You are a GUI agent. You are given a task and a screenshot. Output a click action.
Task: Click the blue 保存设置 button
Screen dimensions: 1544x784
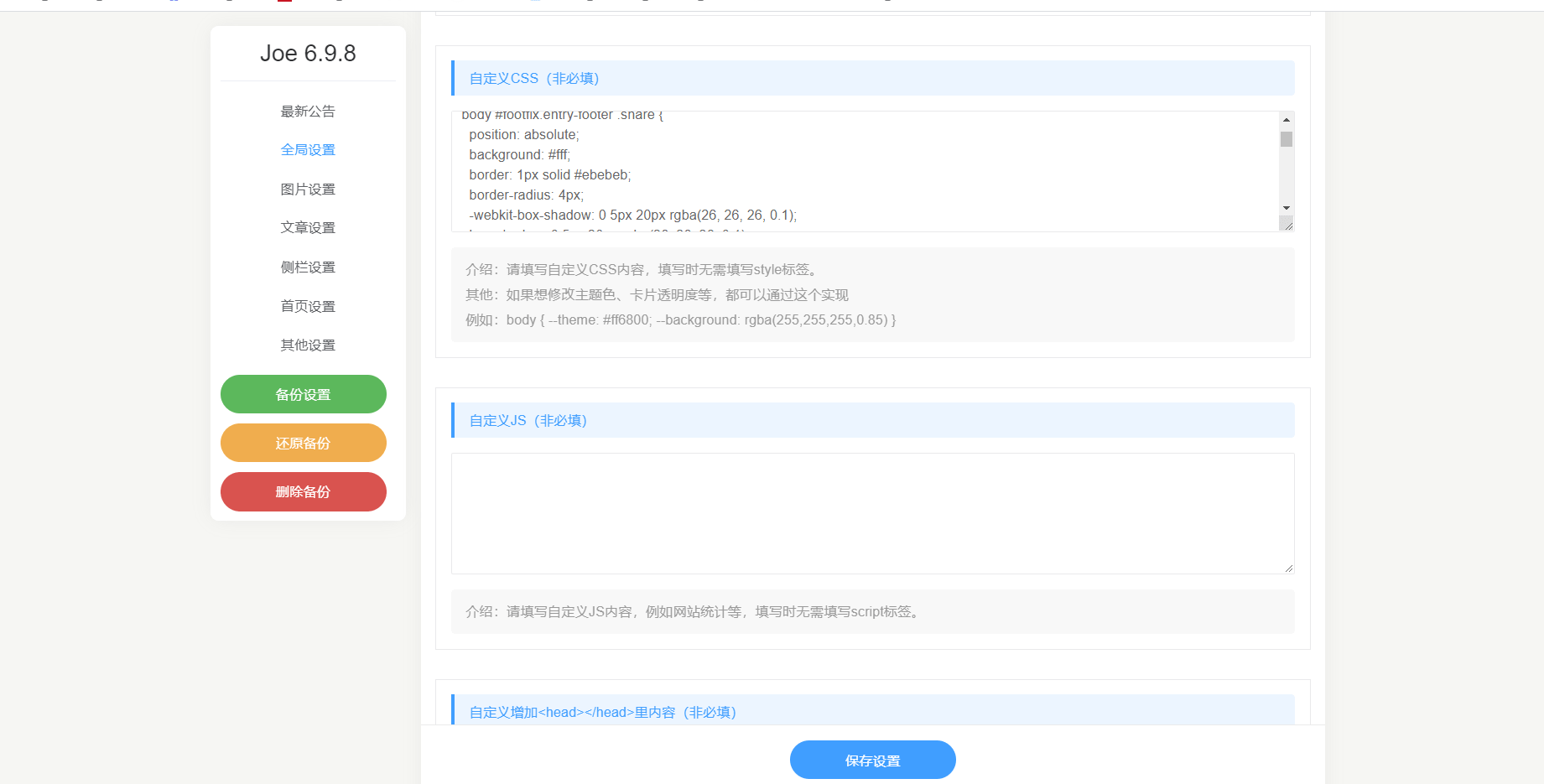pyautogui.click(x=873, y=760)
